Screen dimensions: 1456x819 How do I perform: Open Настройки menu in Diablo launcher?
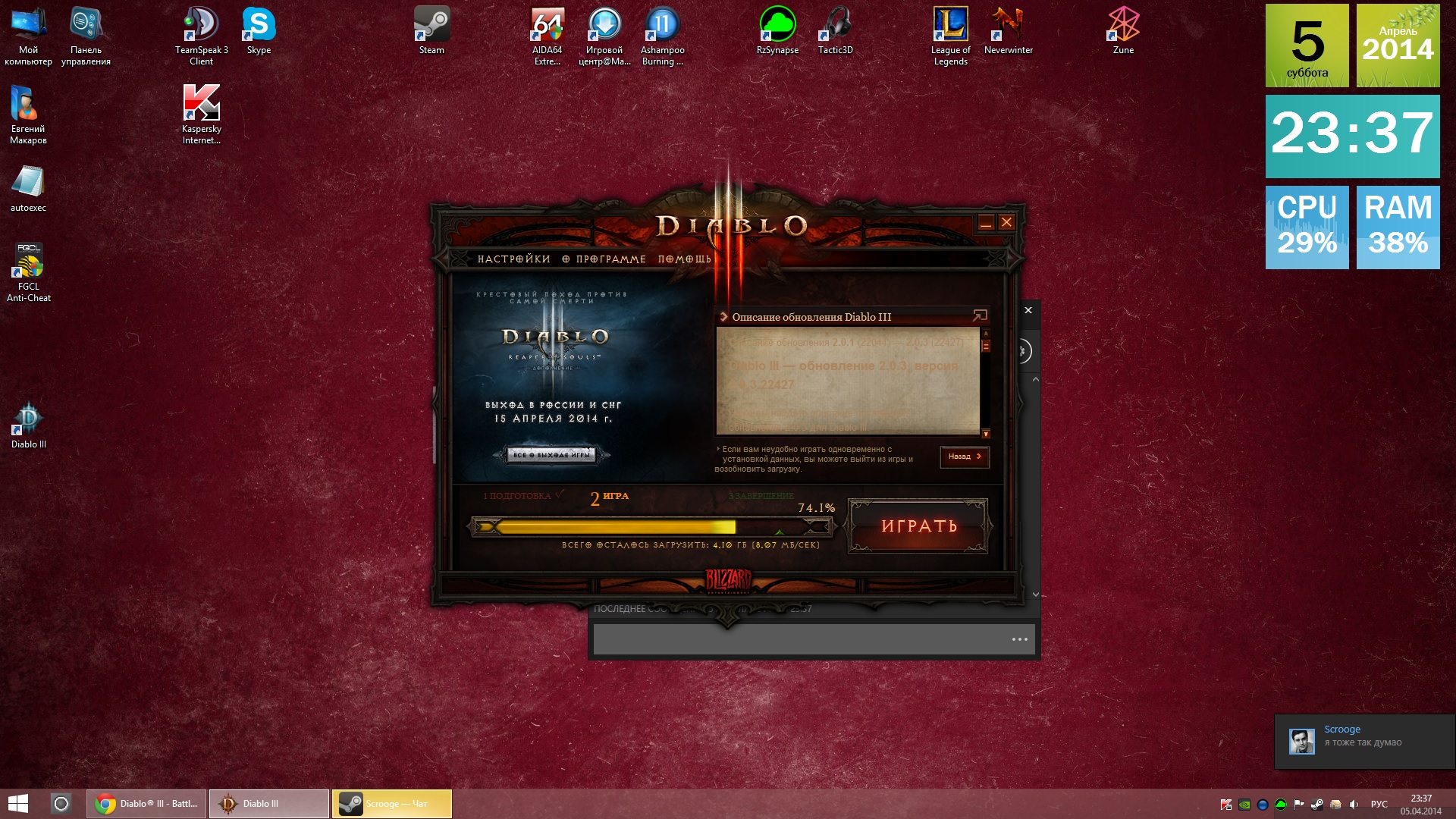coord(513,259)
